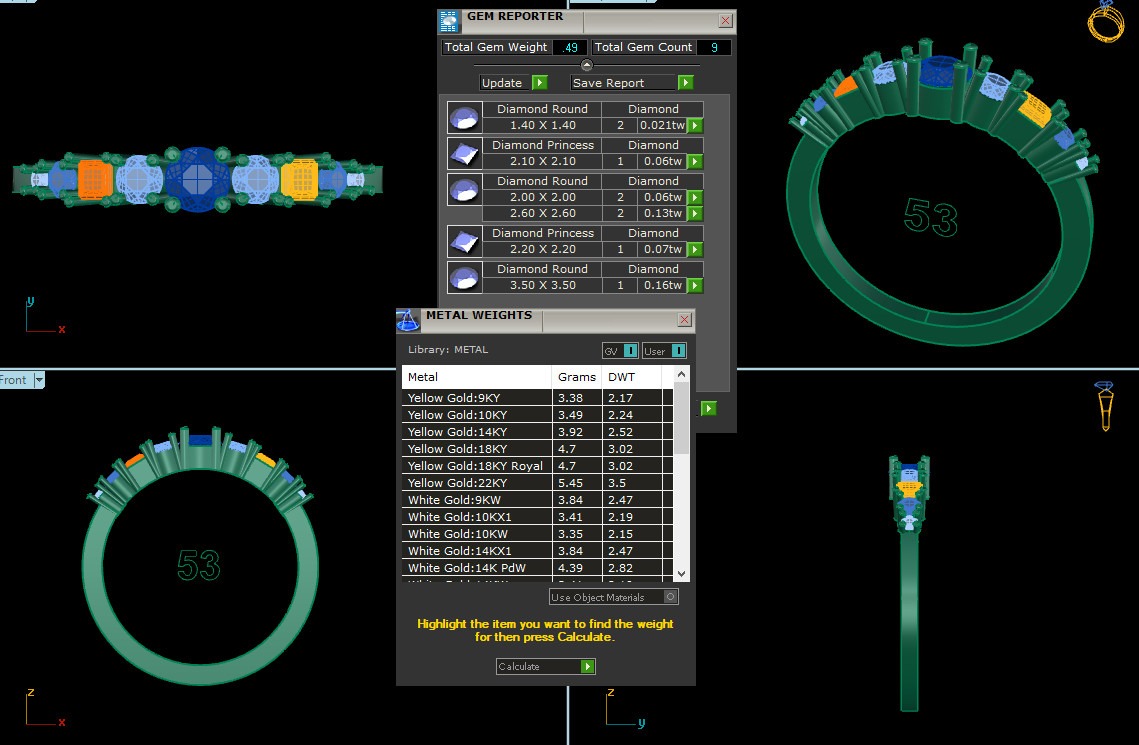Click the yellow ring icon in top-right corner
The height and width of the screenshot is (745, 1139).
1105,22
